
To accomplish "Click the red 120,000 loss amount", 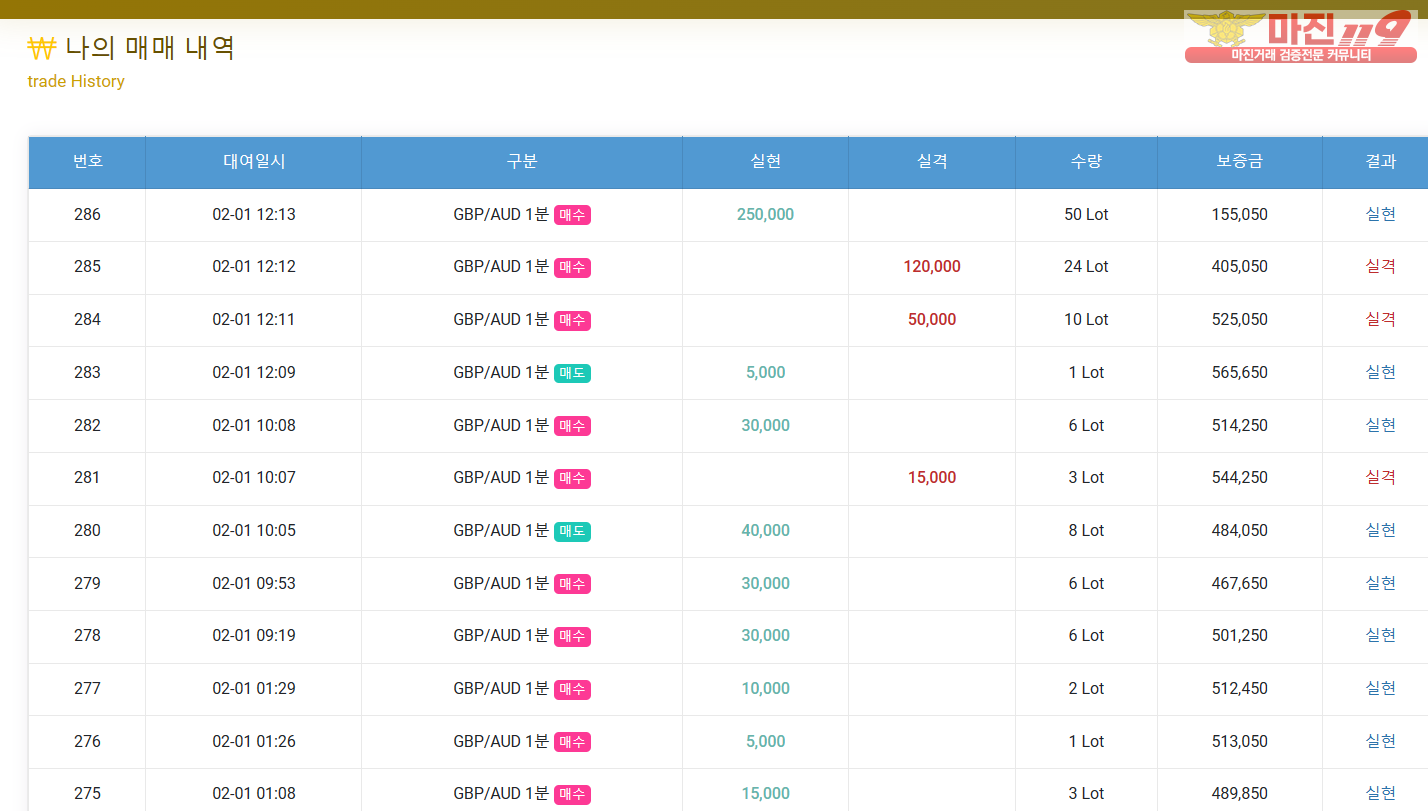I will (931, 267).
